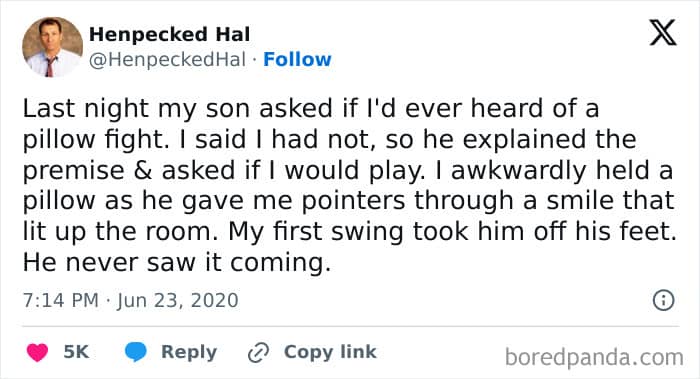
Task: Like the tweet with the pink heart icon
Action: 38,352
